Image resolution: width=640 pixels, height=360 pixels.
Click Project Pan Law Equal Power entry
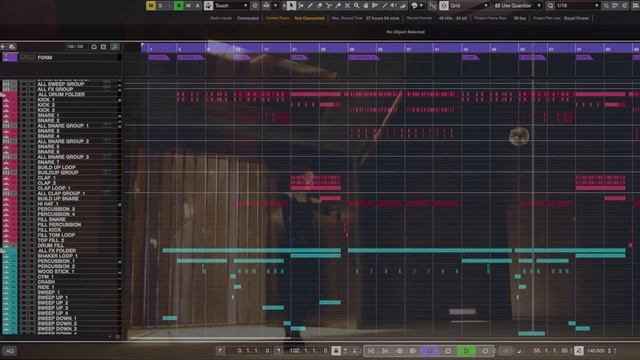561,18
